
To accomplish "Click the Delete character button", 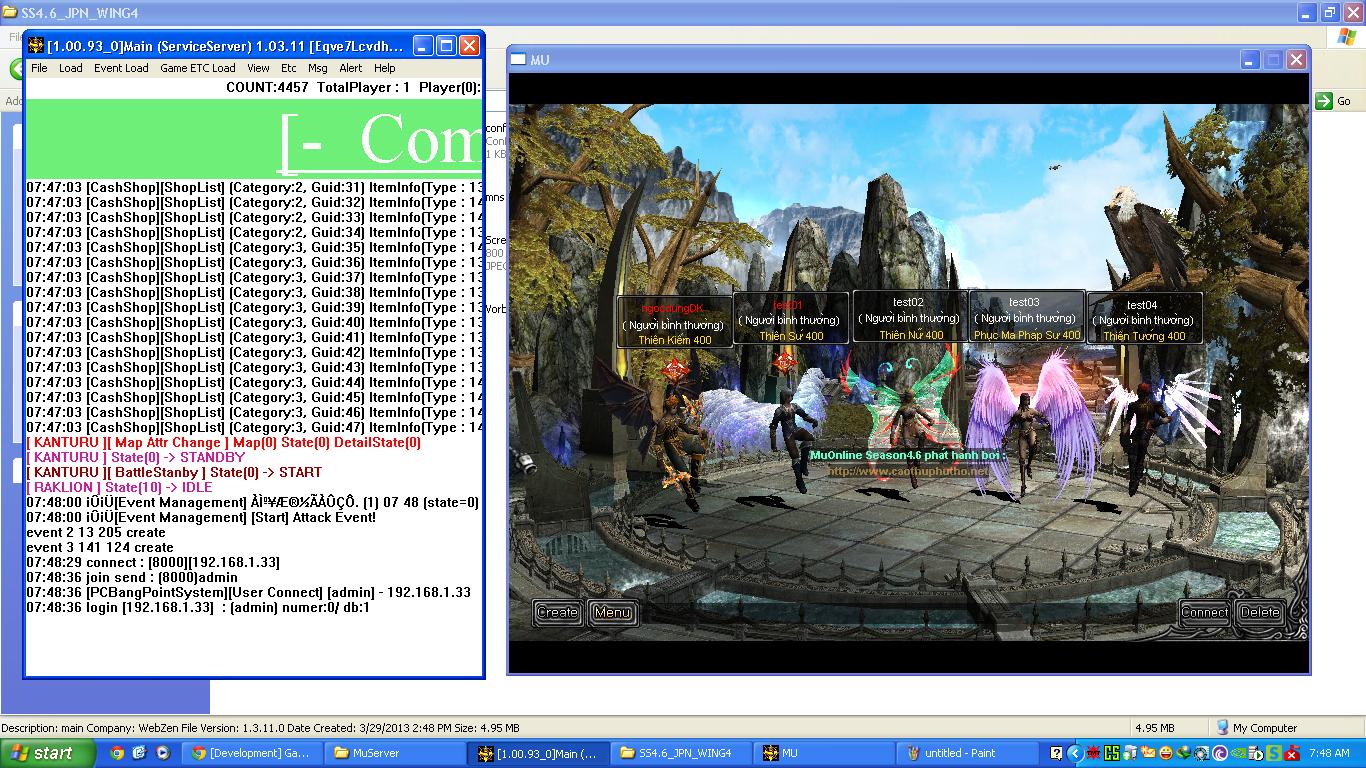I will [x=1259, y=612].
